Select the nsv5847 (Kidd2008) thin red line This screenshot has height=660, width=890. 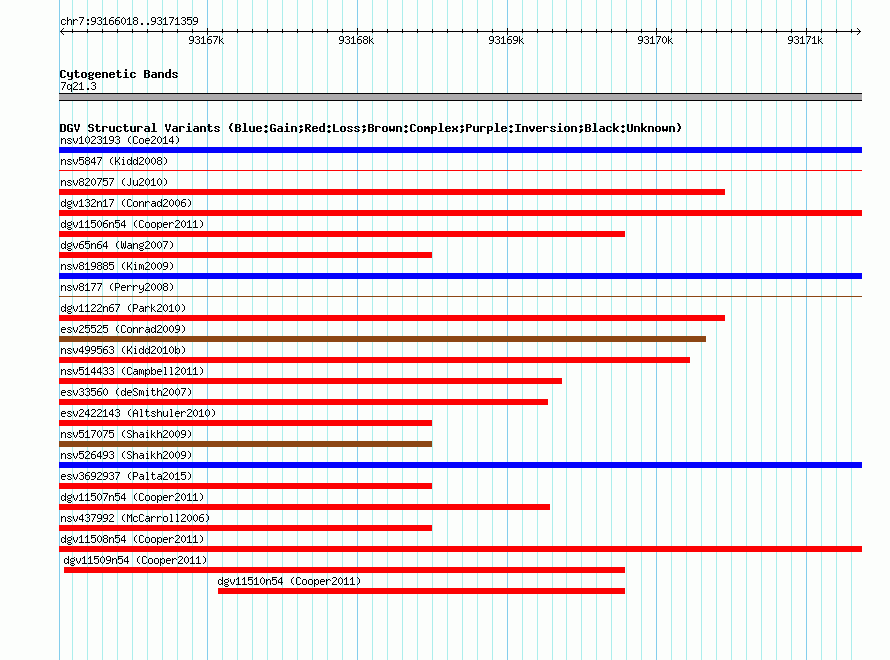(460, 170)
